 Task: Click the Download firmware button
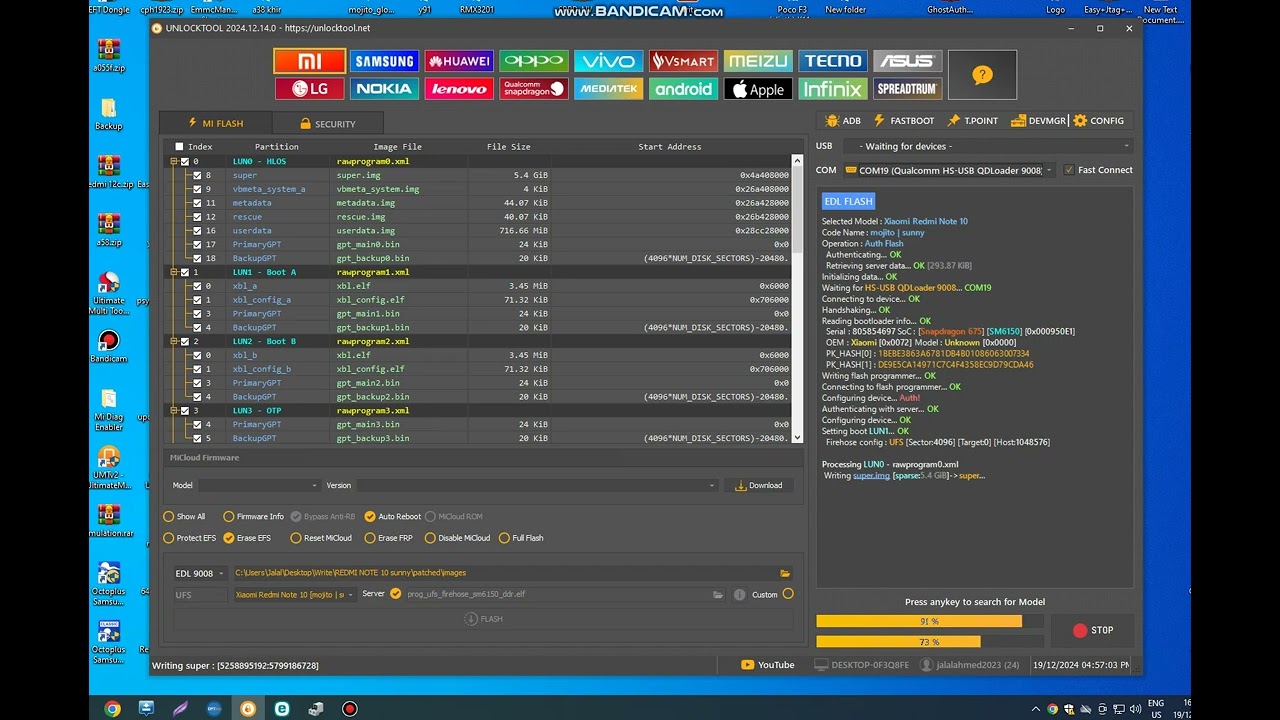tap(759, 486)
